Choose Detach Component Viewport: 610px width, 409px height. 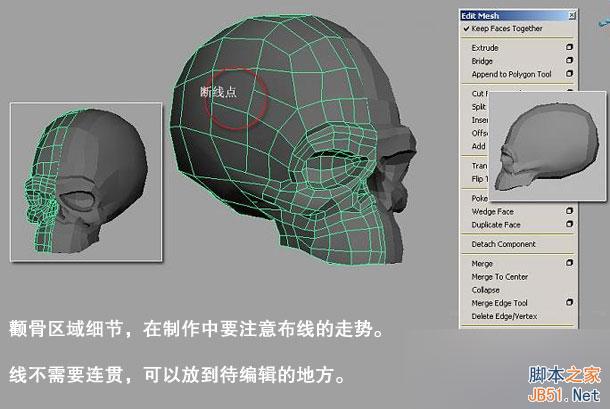coord(503,244)
